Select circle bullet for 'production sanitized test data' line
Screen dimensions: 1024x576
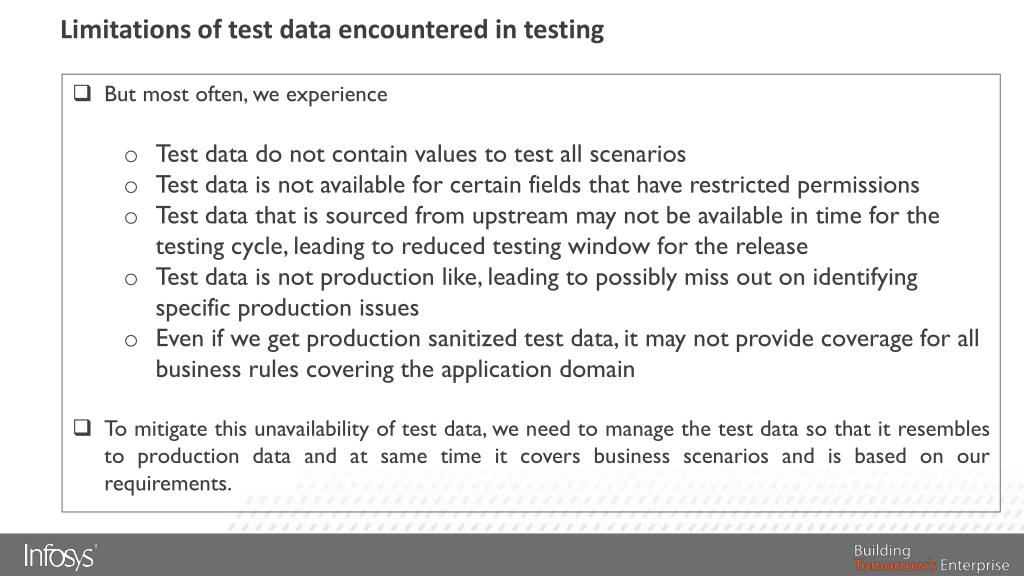click(131, 340)
